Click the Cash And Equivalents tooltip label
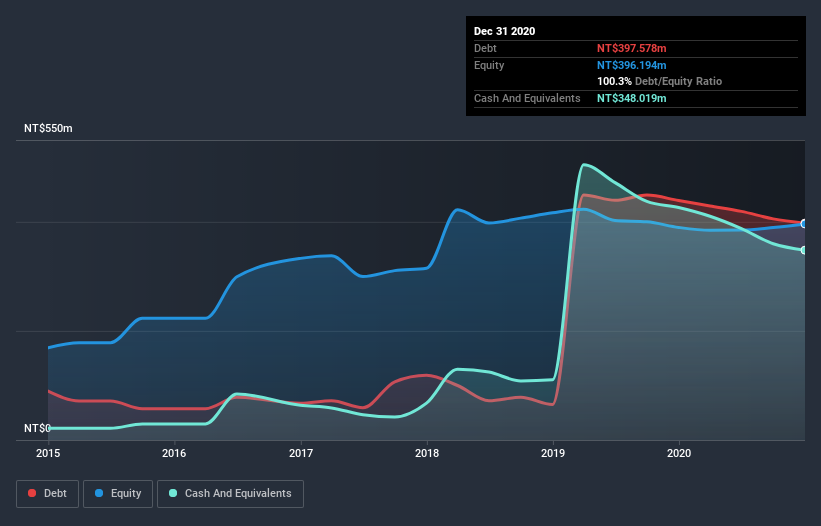This screenshot has width=821, height=526. click(x=527, y=98)
